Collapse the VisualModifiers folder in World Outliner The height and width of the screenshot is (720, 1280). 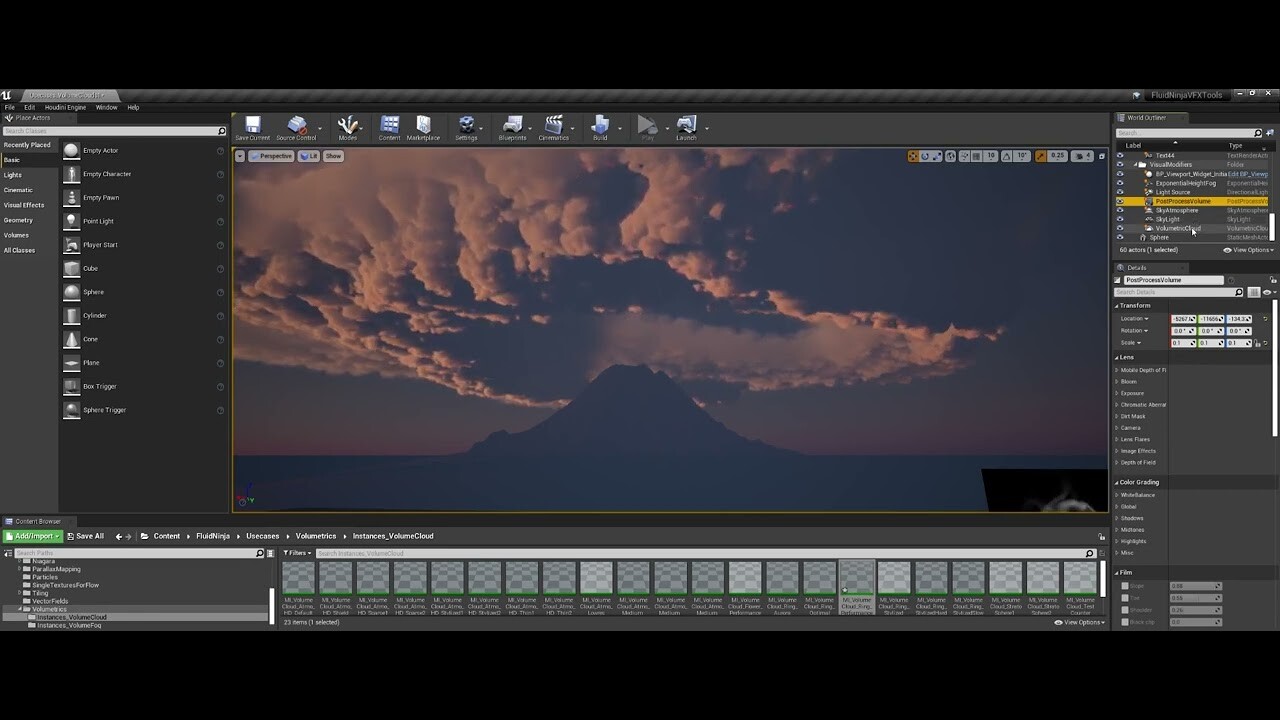pyautogui.click(x=1138, y=165)
